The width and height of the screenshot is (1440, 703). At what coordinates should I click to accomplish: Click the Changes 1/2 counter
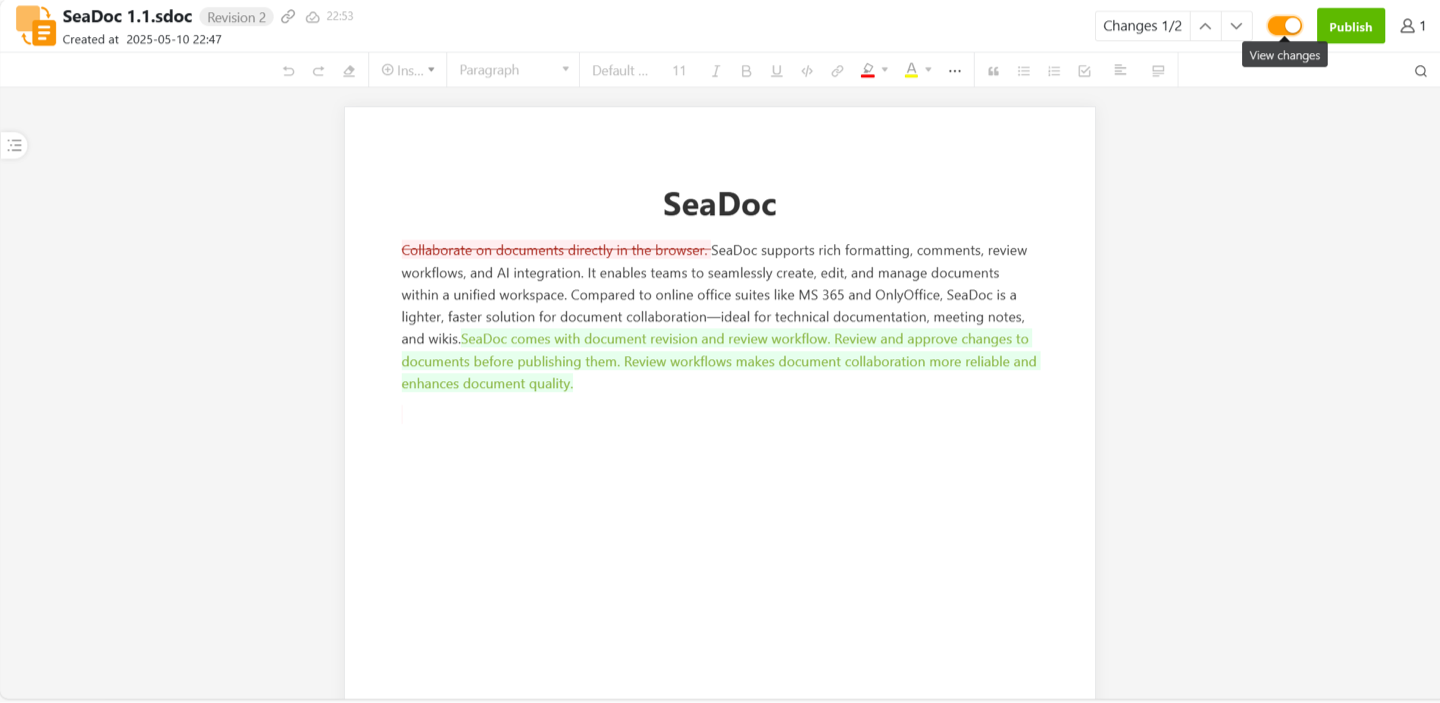1143,26
